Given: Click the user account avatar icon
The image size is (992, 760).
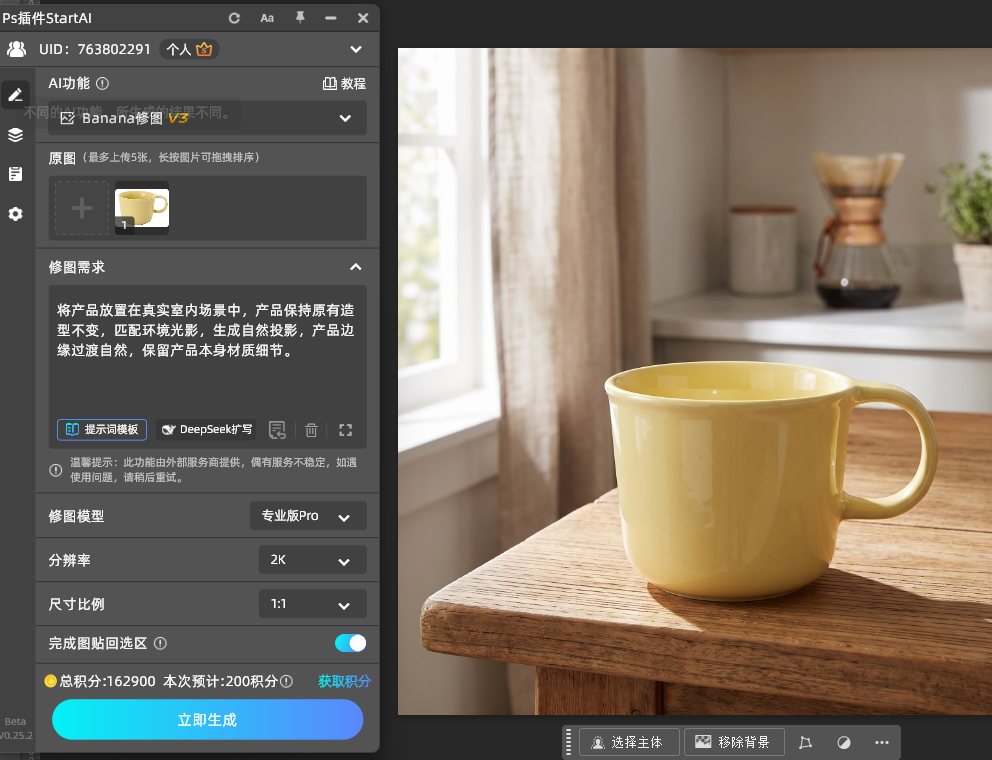Looking at the screenshot, I should coord(16,49).
